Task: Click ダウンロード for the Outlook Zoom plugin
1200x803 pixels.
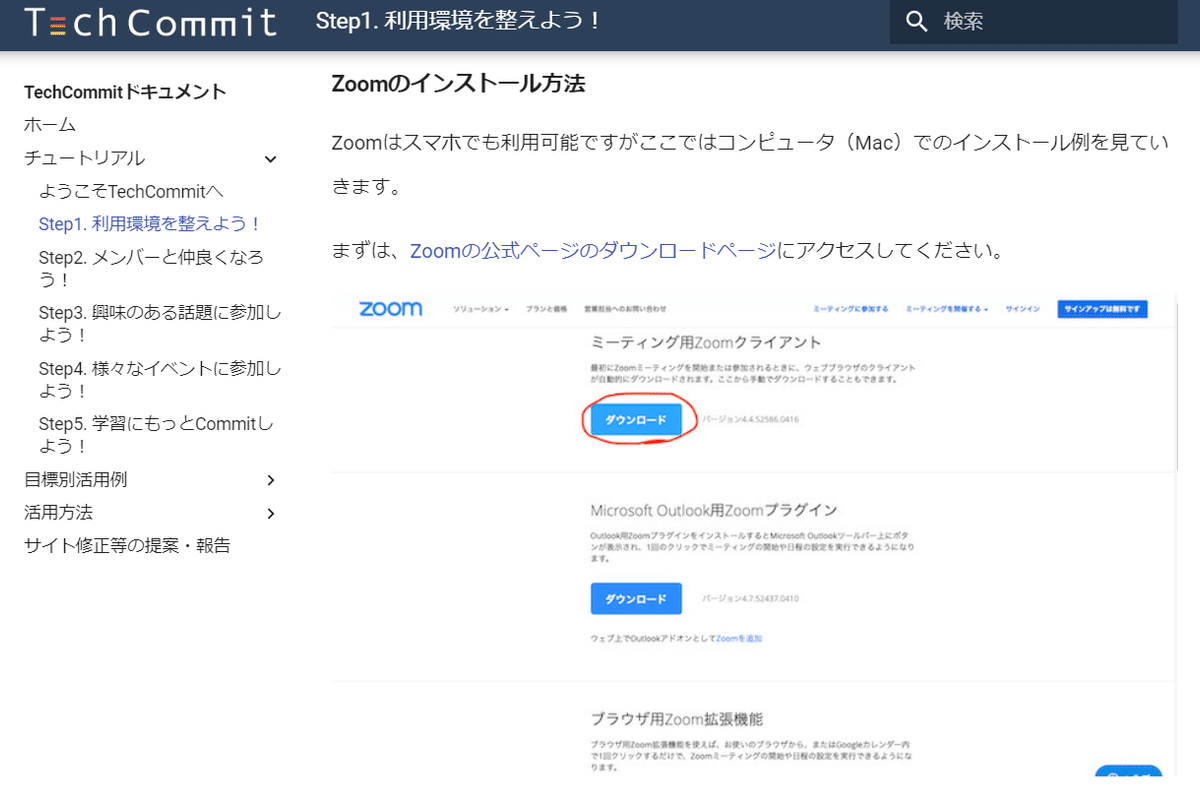Action: pos(637,598)
